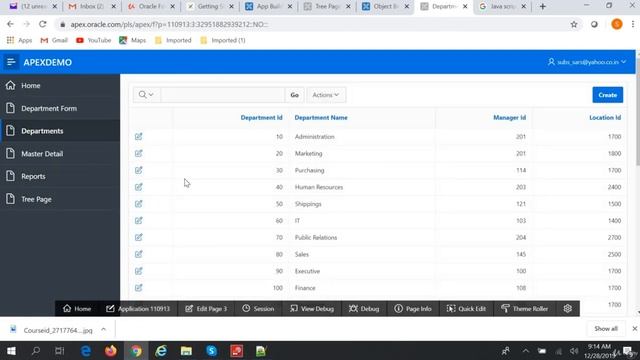This screenshot has height=360, width=640.
Task: Click the Create button
Action: tap(607, 95)
